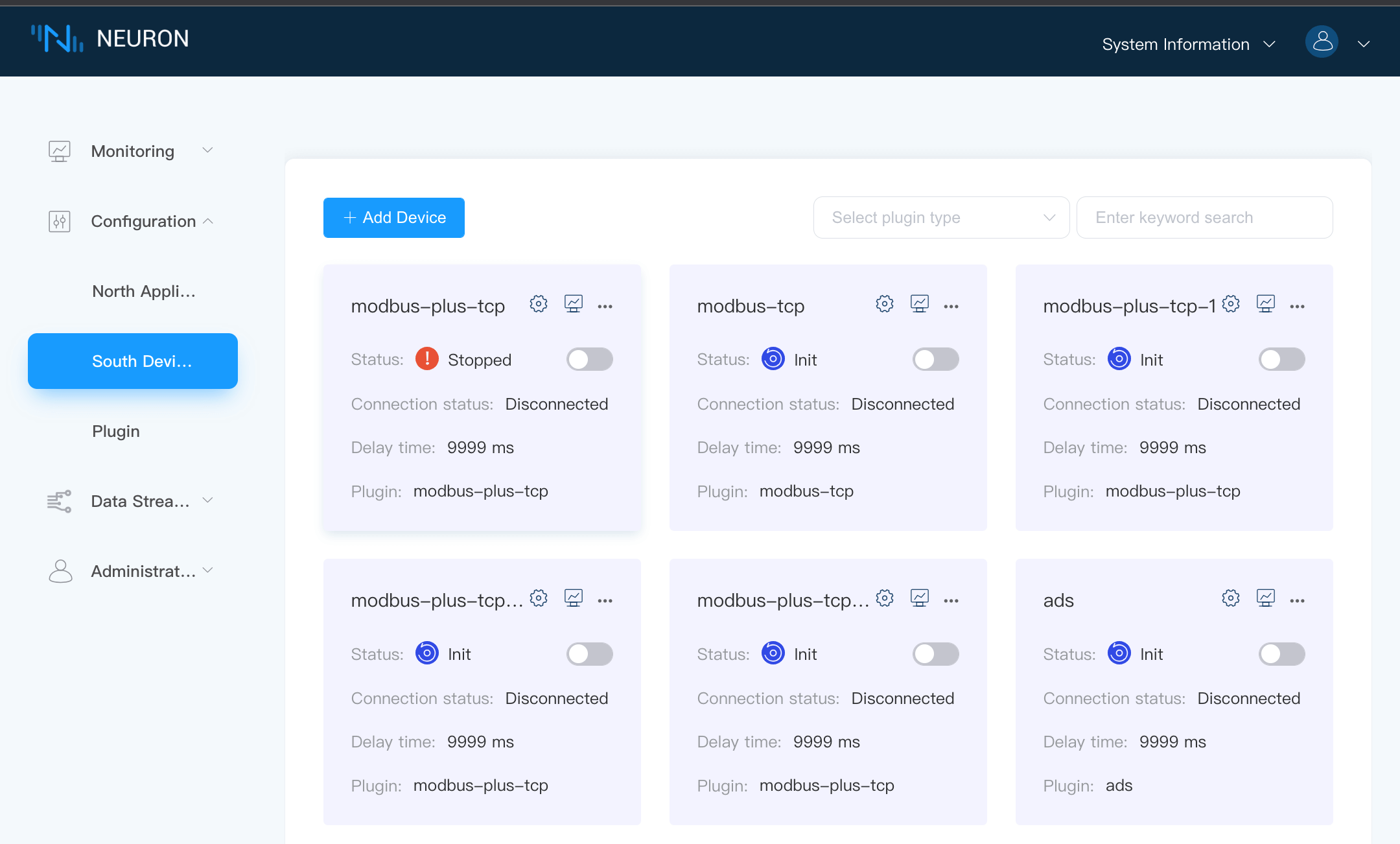Open settings gear for modbus-plus-tcp device
The width and height of the screenshot is (1400, 844).
click(538, 304)
